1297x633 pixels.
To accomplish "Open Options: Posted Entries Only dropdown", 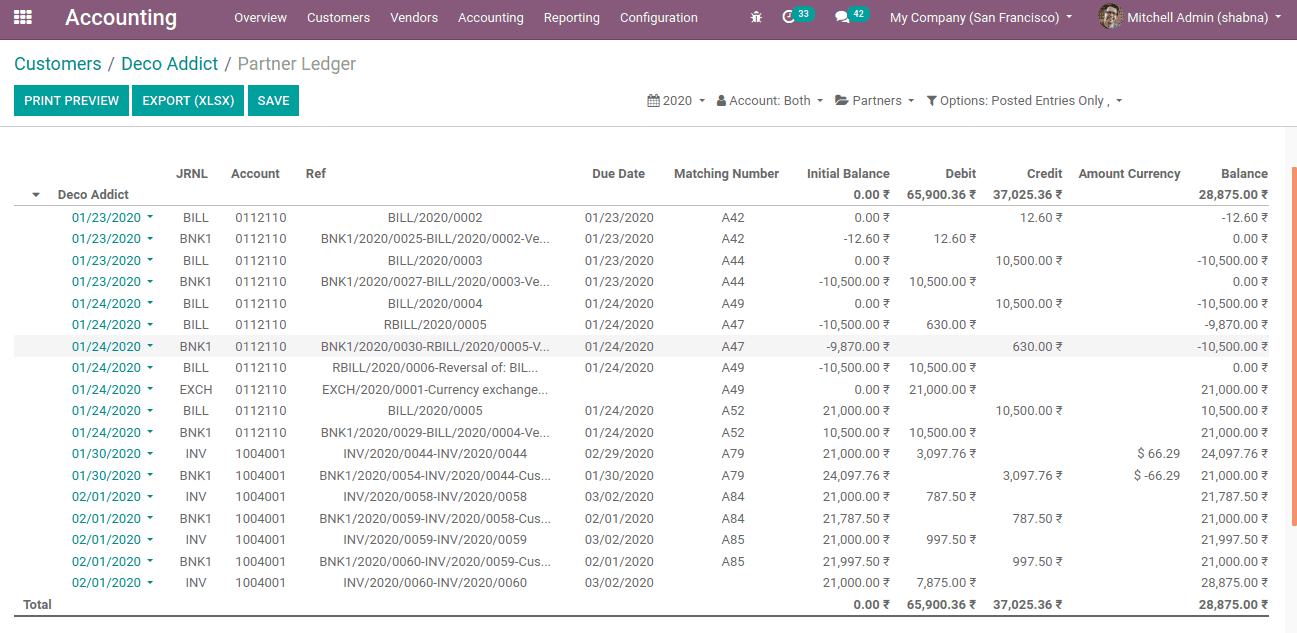I will tap(1024, 101).
